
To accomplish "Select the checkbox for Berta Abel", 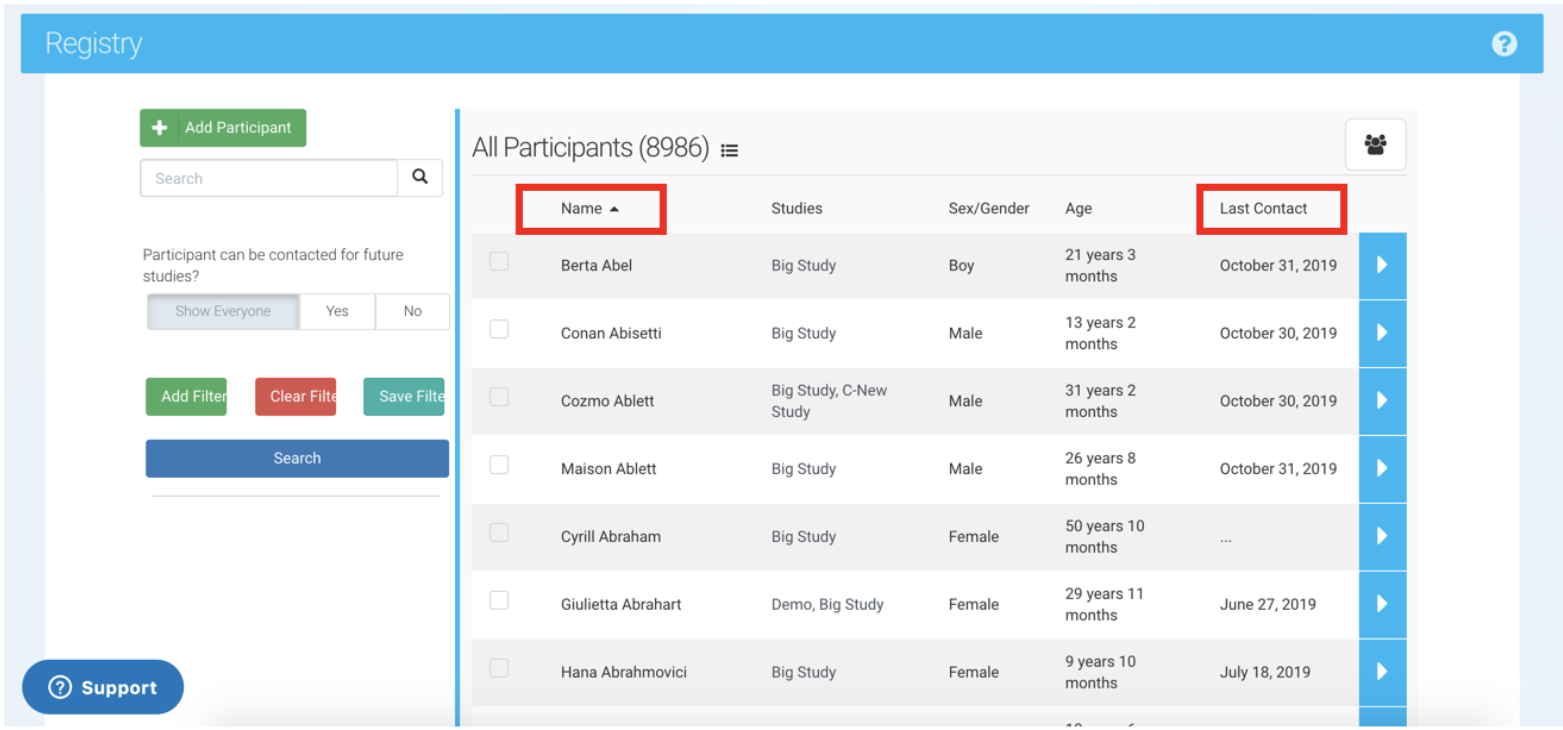I will tap(499, 262).
